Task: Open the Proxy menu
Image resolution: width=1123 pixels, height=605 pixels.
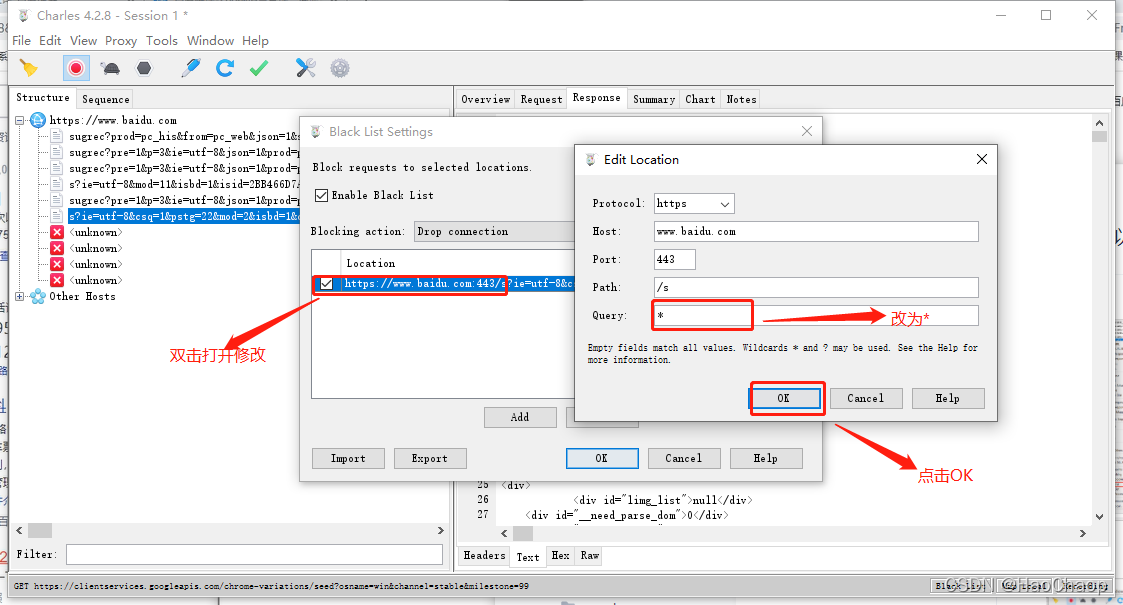Action: pos(121,41)
